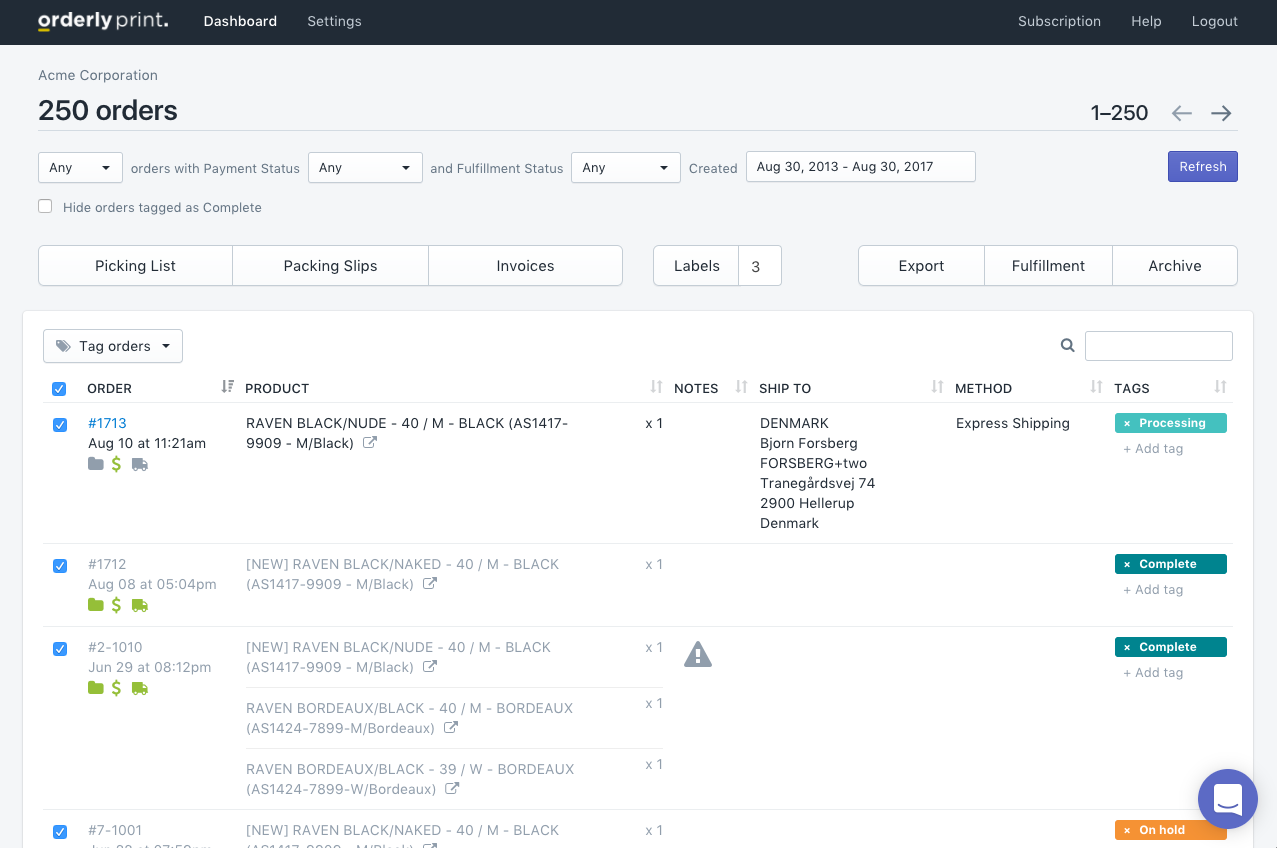This screenshot has height=848, width=1277.
Task: Click the Created date range field
Action: [860, 166]
